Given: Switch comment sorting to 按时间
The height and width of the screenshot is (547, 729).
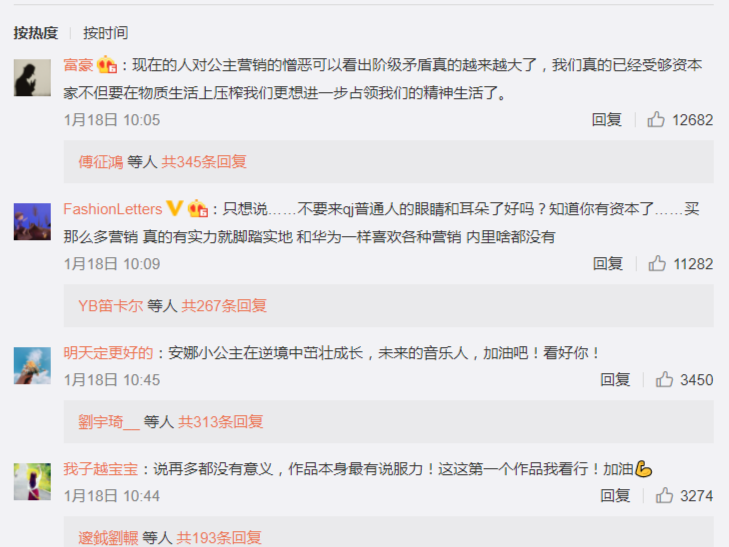Looking at the screenshot, I should [106, 33].
